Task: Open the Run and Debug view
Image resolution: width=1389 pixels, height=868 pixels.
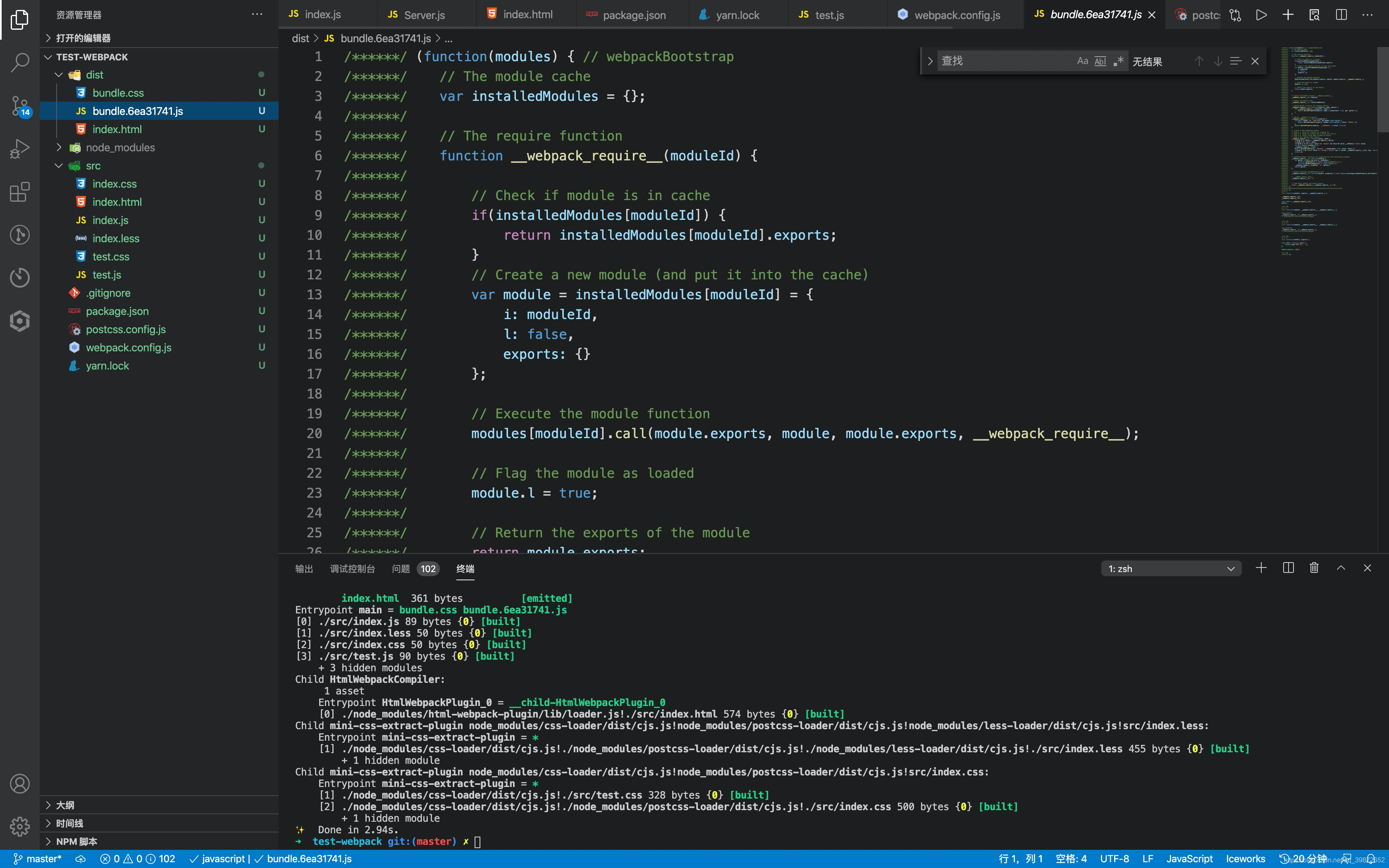Action: (x=19, y=149)
